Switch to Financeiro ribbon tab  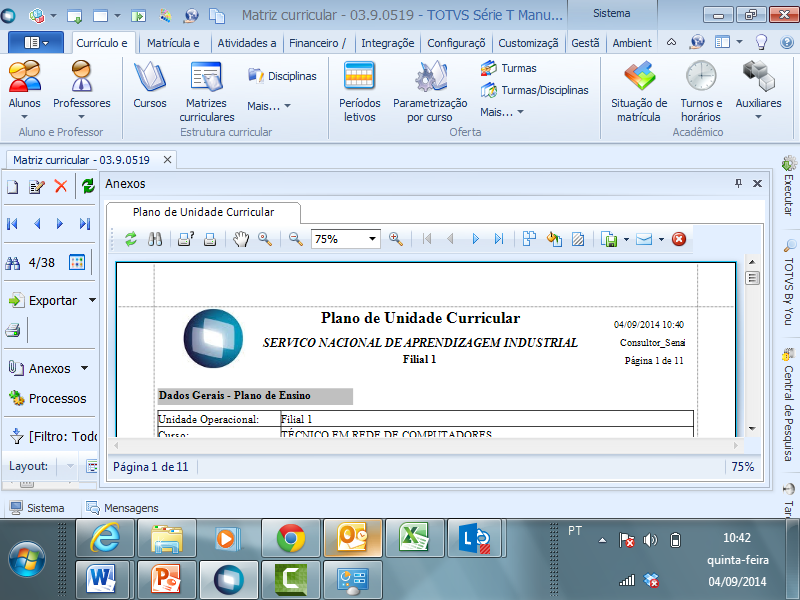[317, 43]
